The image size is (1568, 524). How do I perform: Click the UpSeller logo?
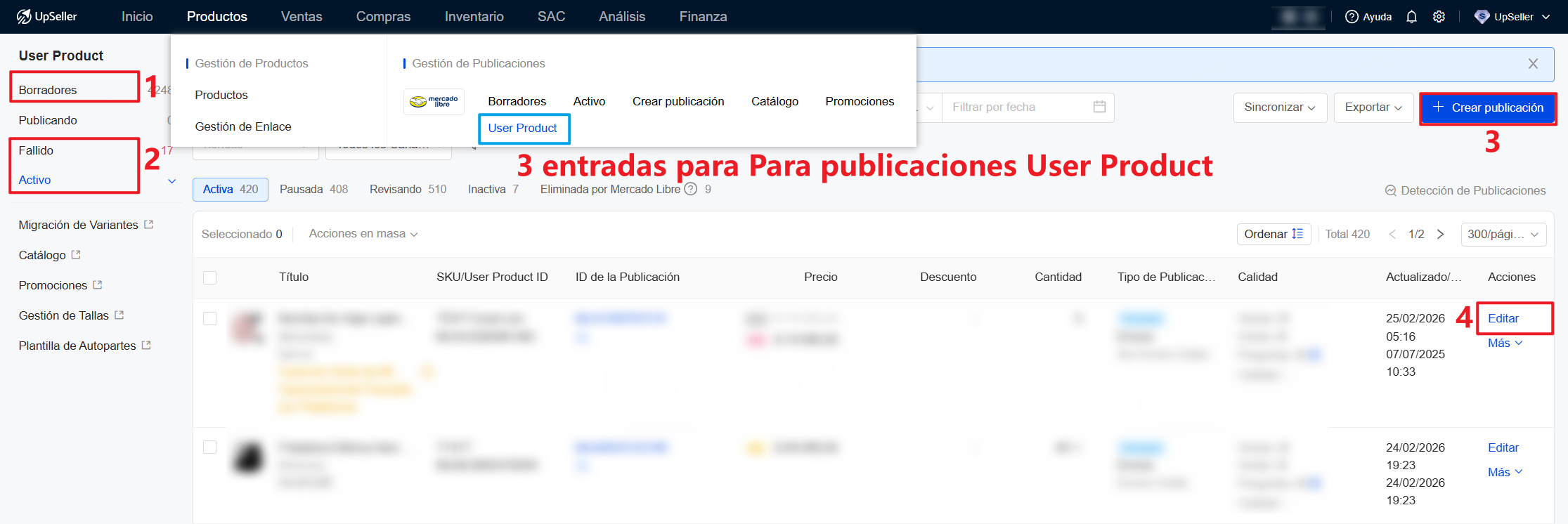coord(46,16)
